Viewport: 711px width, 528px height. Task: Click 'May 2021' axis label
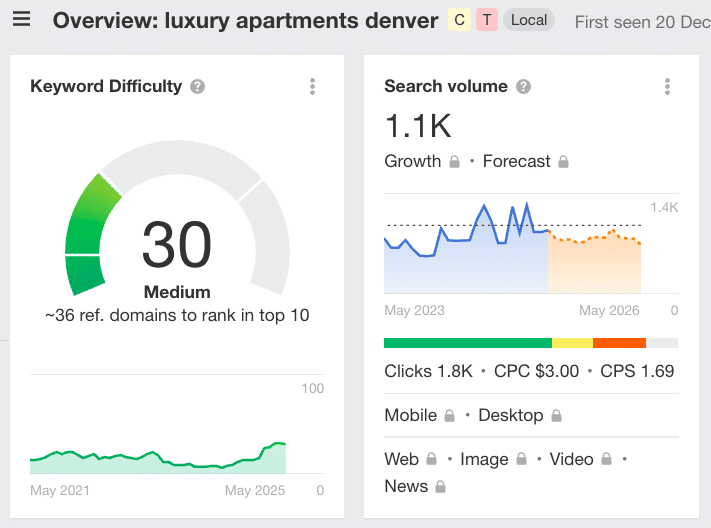60,490
